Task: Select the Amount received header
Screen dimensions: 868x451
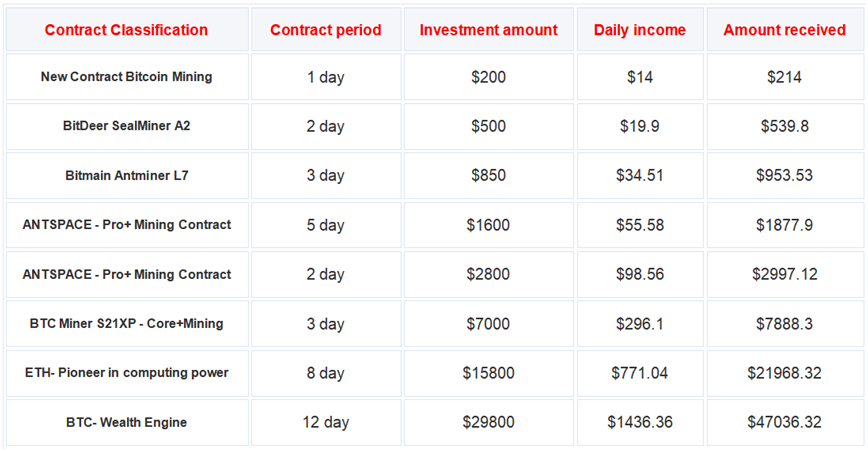Action: pos(784,30)
